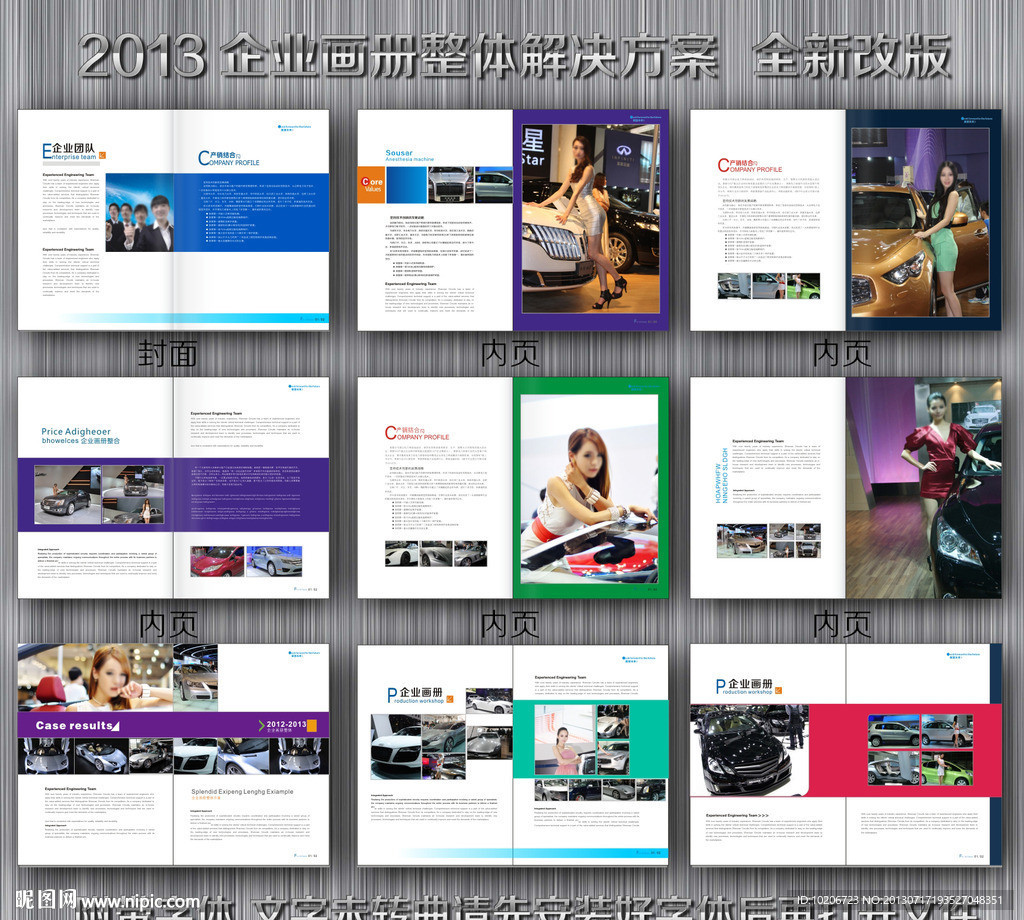The image size is (1024, 920).
Task: Click the "全新改版" title text
Action: click(x=852, y=56)
